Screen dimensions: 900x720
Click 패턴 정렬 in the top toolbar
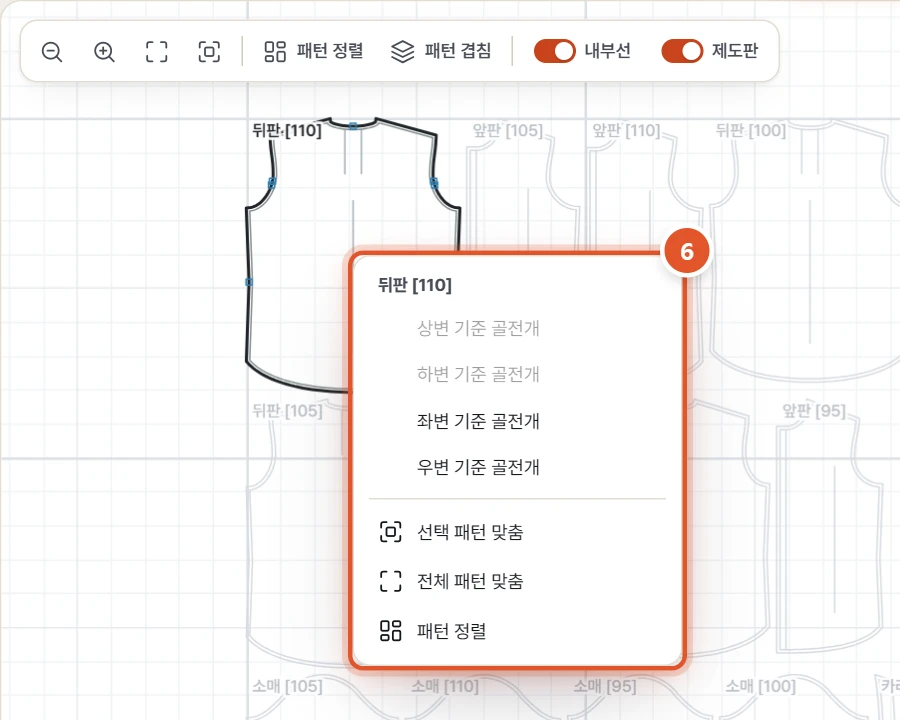(x=314, y=51)
